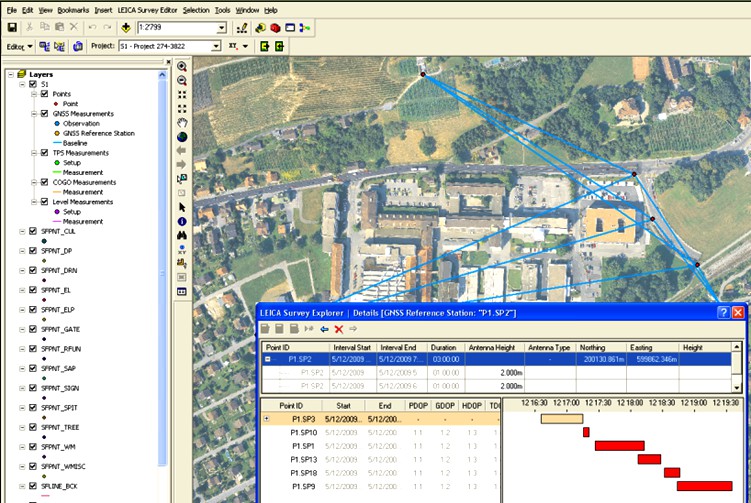
Task: Click the Find binoculars icon
Action: click(x=182, y=235)
